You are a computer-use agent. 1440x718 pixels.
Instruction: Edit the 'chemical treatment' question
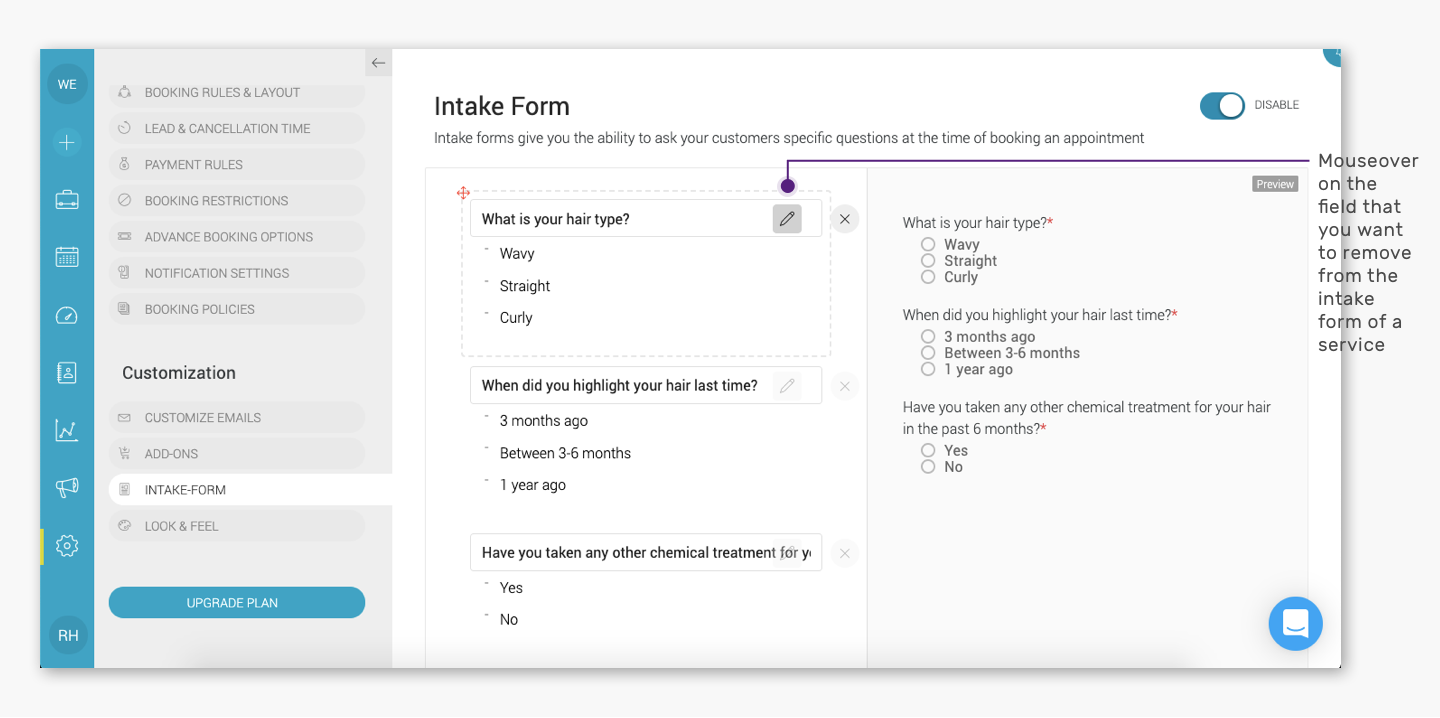[x=787, y=552]
